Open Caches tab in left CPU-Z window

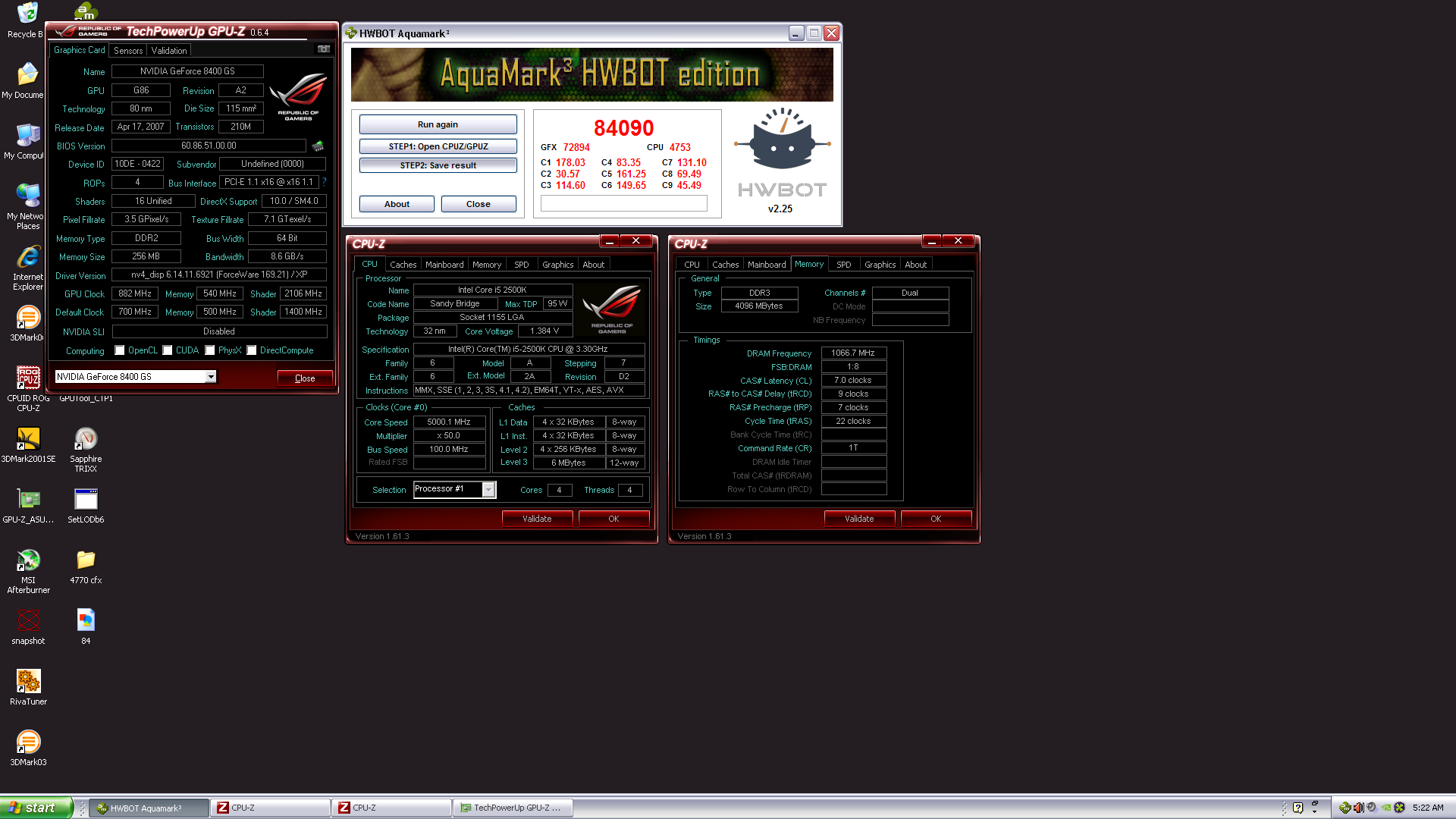pos(403,265)
